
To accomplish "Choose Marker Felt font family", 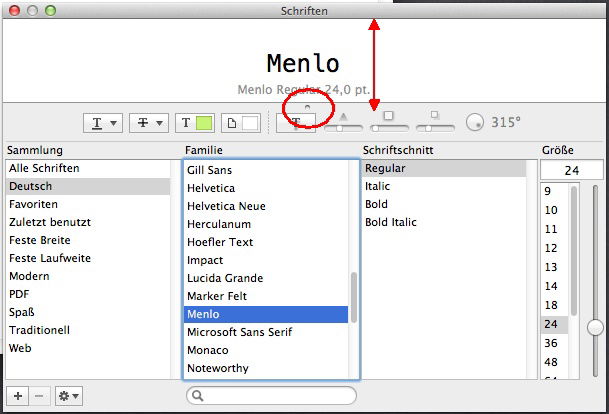I will (x=266, y=296).
